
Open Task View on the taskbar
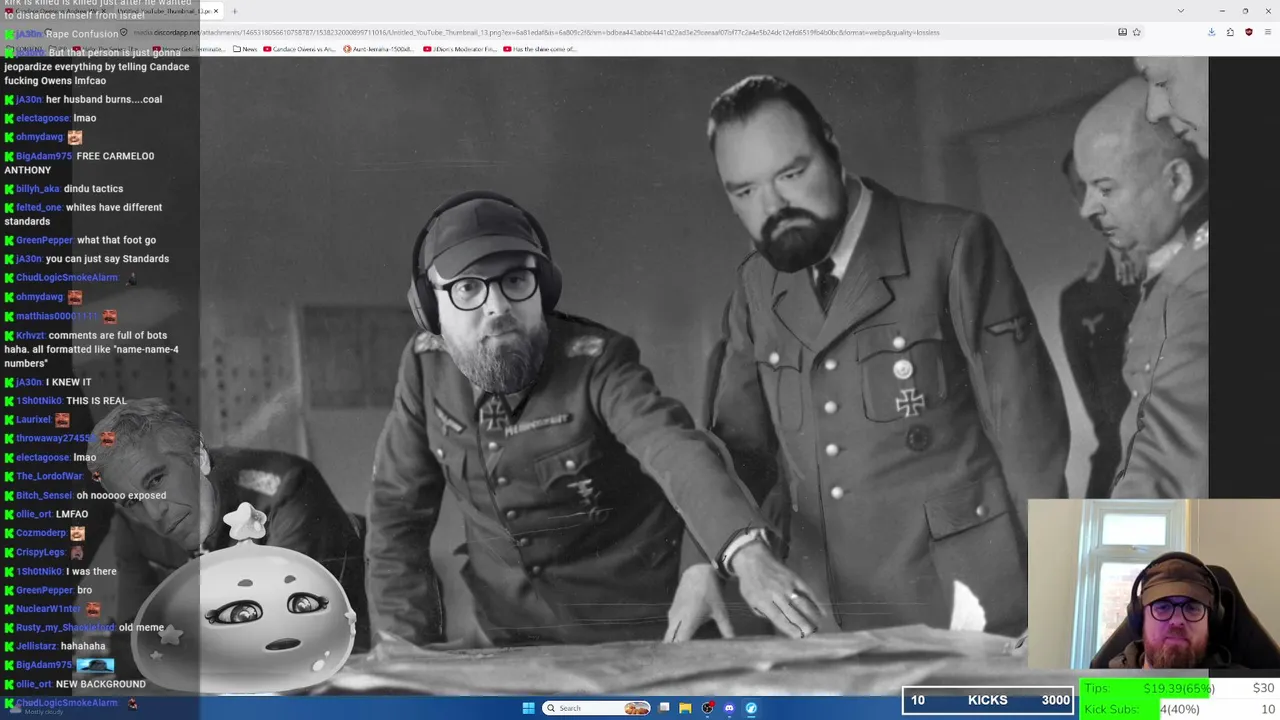point(664,708)
